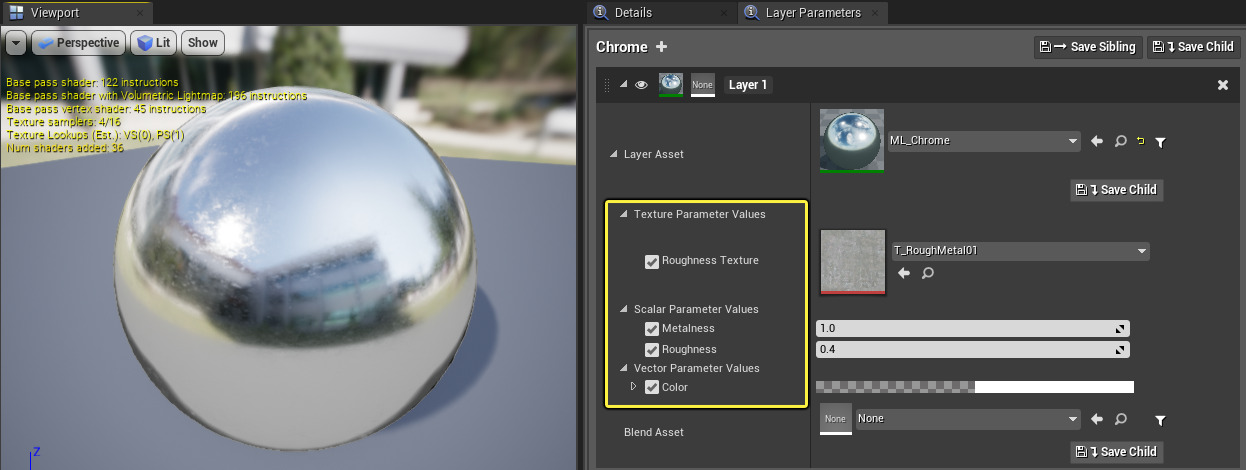Find T_RoughMetal01 texture in Content Browser
Viewport: 1247px width, 470px height.
coord(928,273)
